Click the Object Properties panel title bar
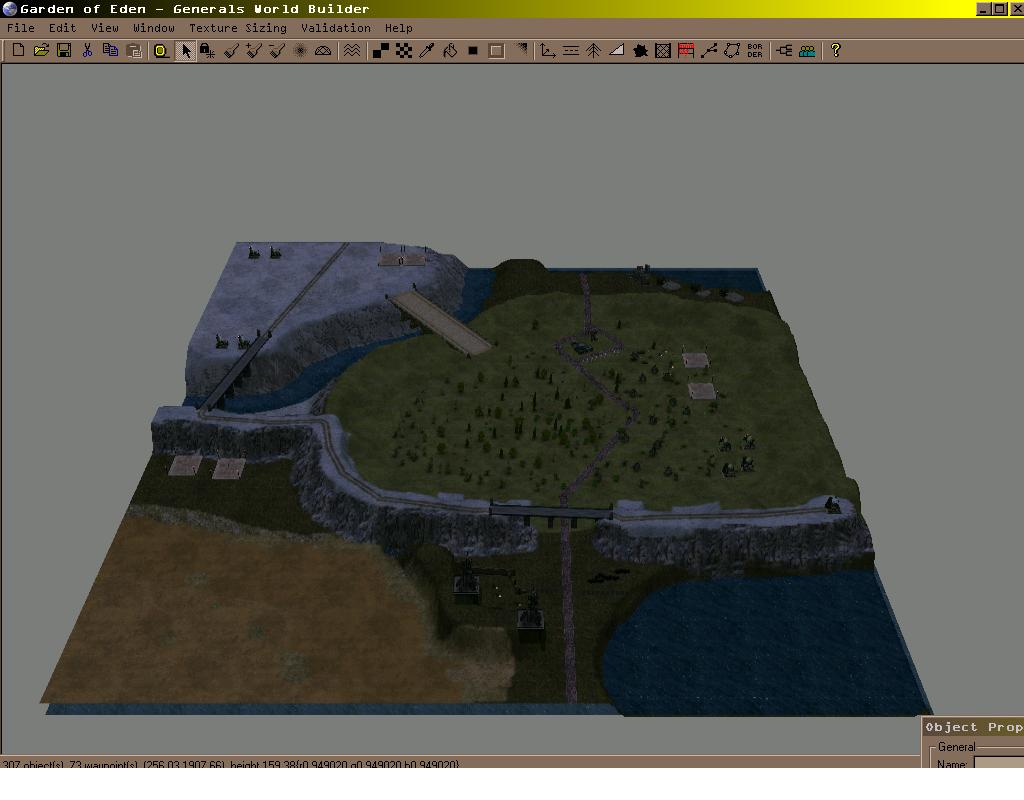 pyautogui.click(x=973, y=727)
